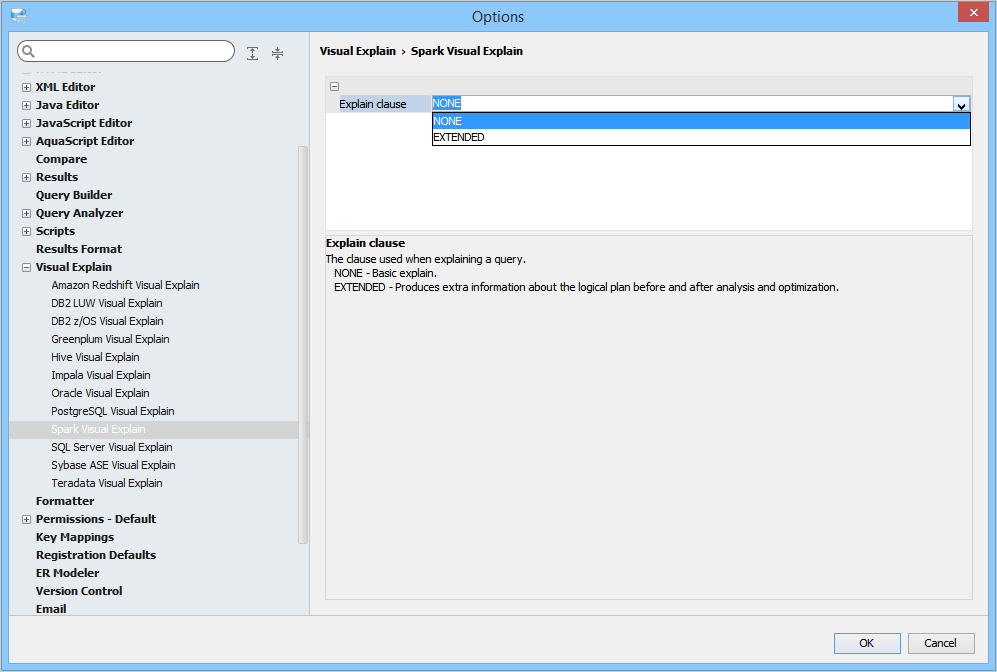
Task: Click the Cancel button
Action: tap(940, 643)
